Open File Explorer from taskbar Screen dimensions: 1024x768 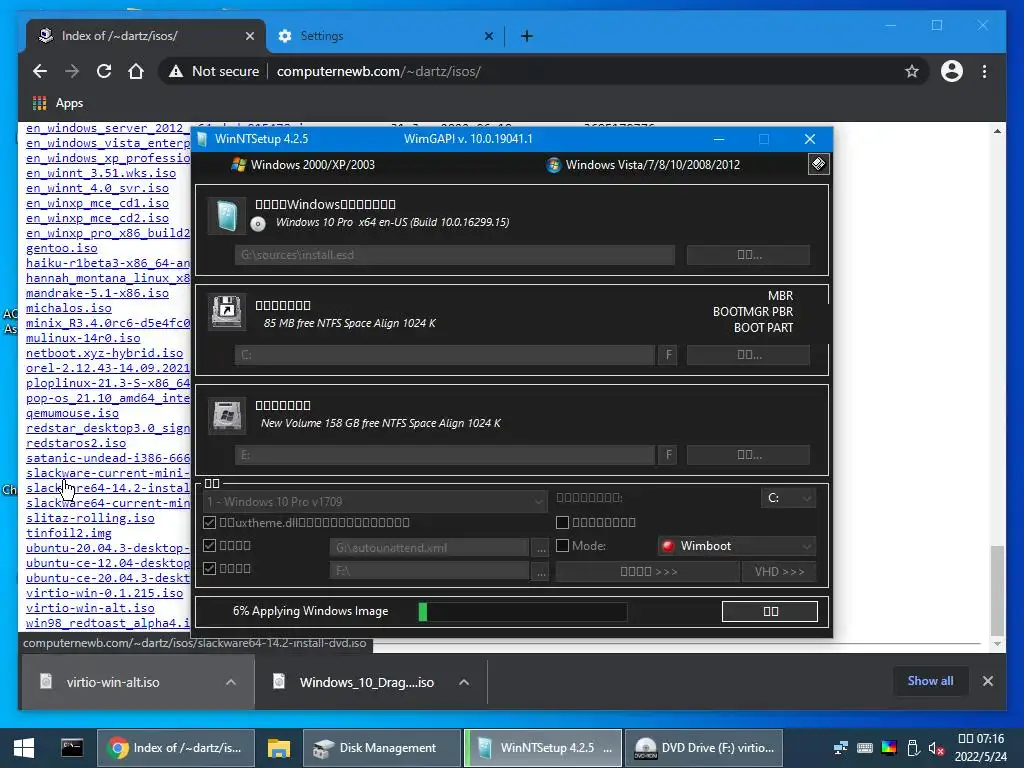(278, 748)
